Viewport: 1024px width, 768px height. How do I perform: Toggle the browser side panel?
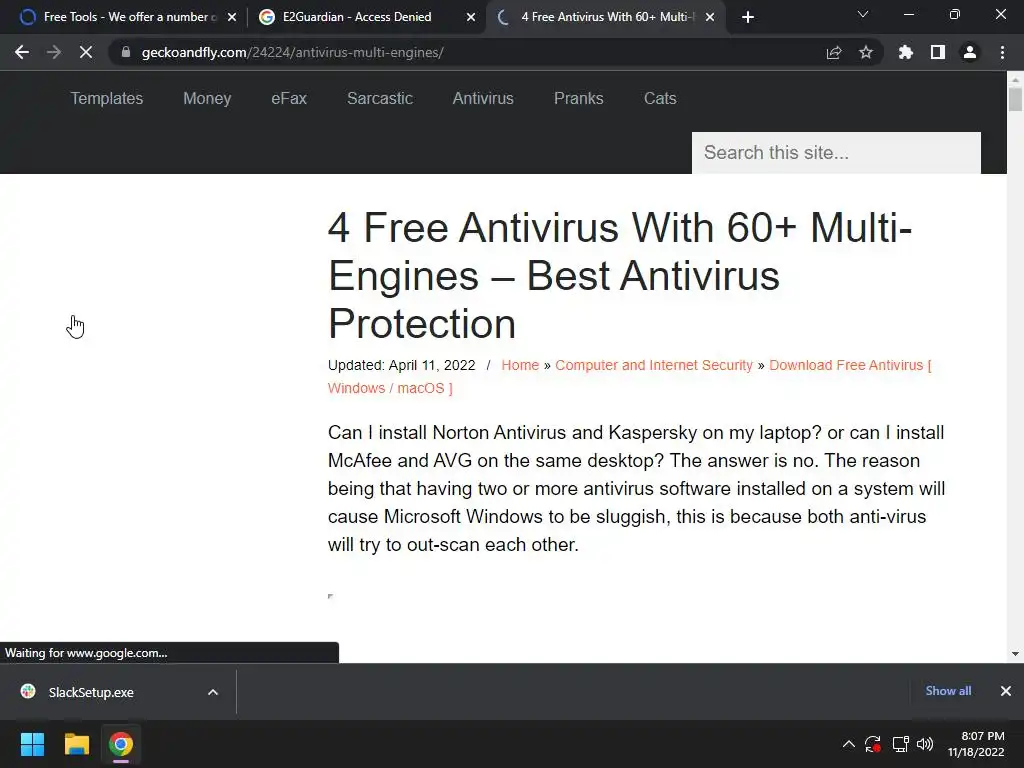[938, 52]
